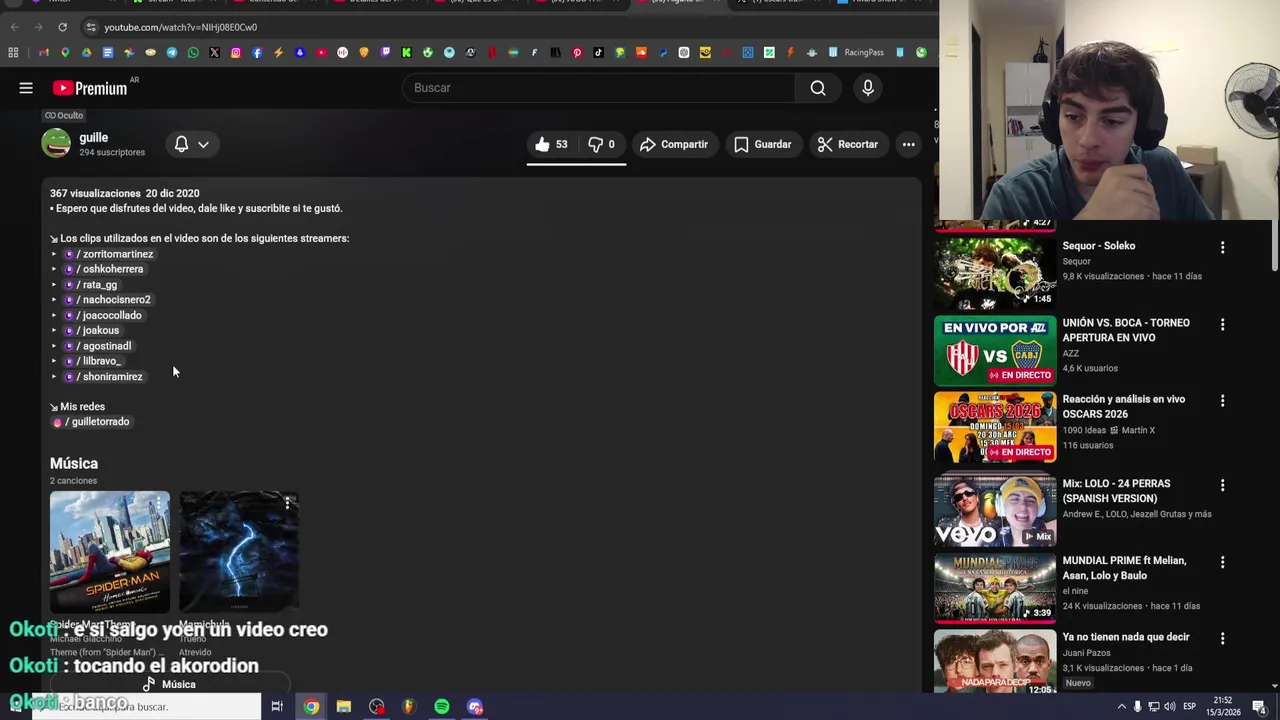Open Oscars 2026 reaction video title
Viewport: 1280px width, 720px height.
click(x=1124, y=406)
